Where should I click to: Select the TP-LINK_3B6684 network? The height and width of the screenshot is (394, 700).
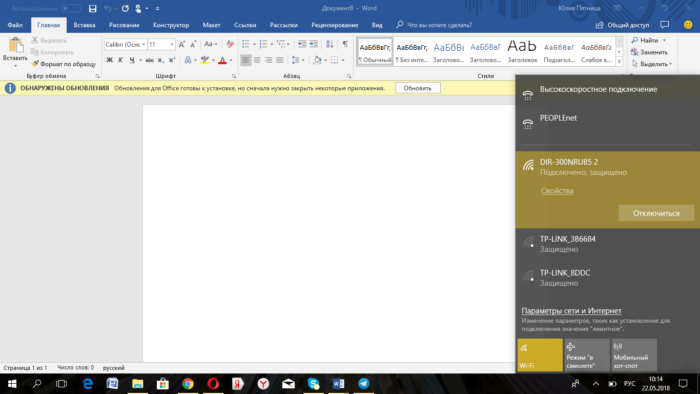pos(608,244)
